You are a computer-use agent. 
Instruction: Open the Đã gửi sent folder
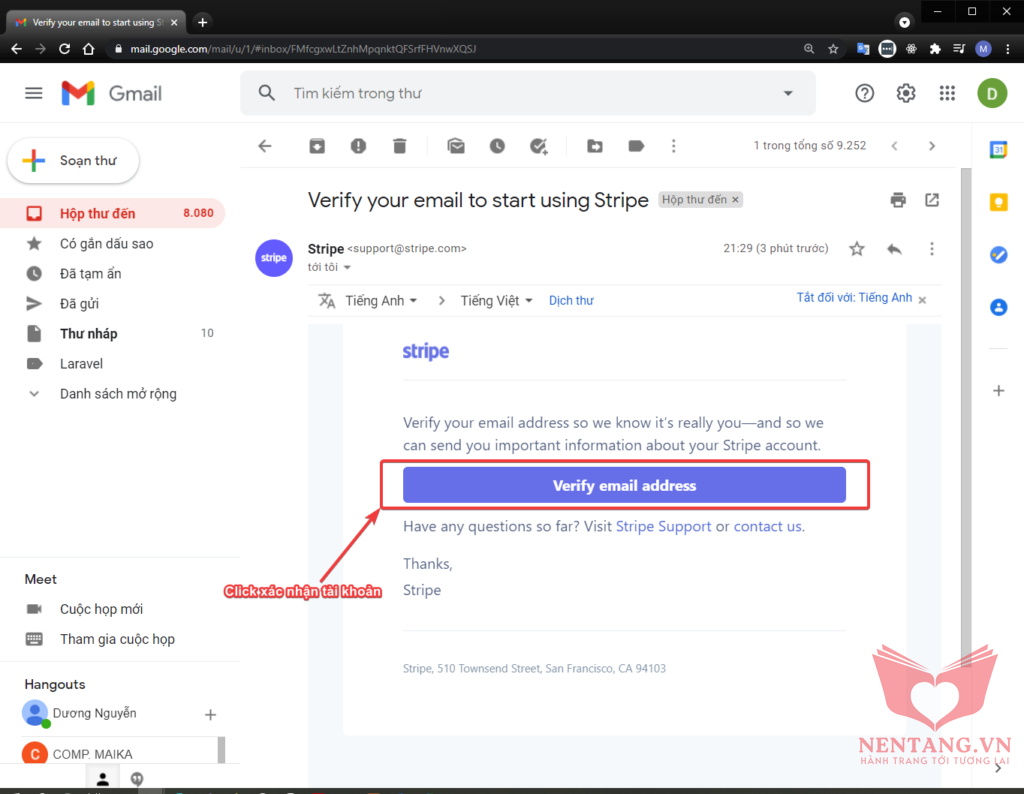click(79, 304)
